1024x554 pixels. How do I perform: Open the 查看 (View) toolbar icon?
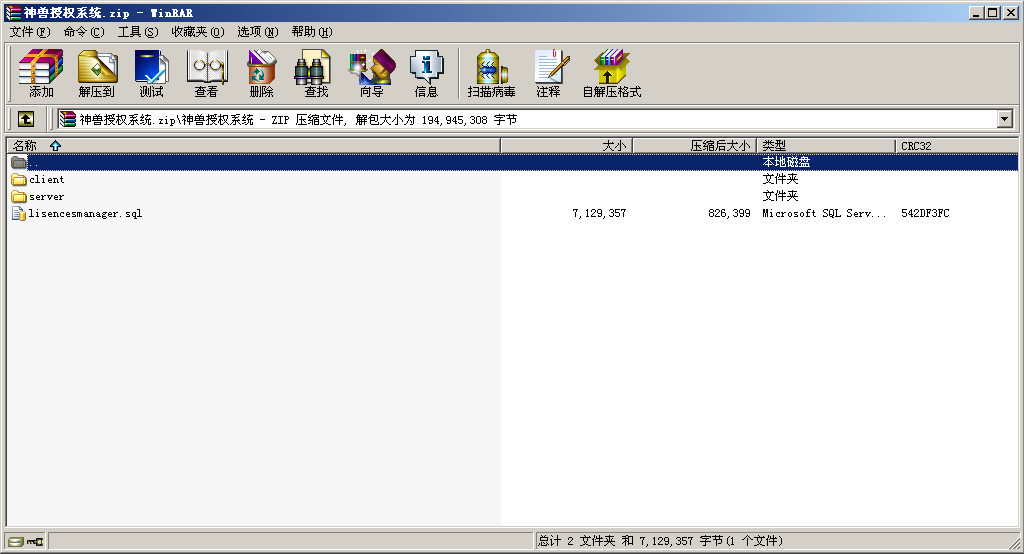point(206,73)
